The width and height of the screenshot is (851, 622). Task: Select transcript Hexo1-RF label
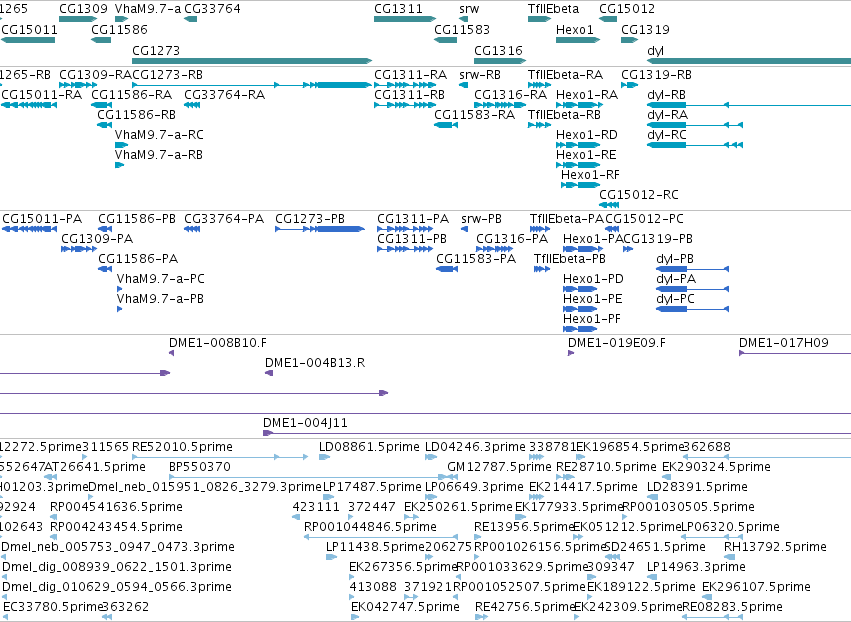pyautogui.click(x=590, y=175)
